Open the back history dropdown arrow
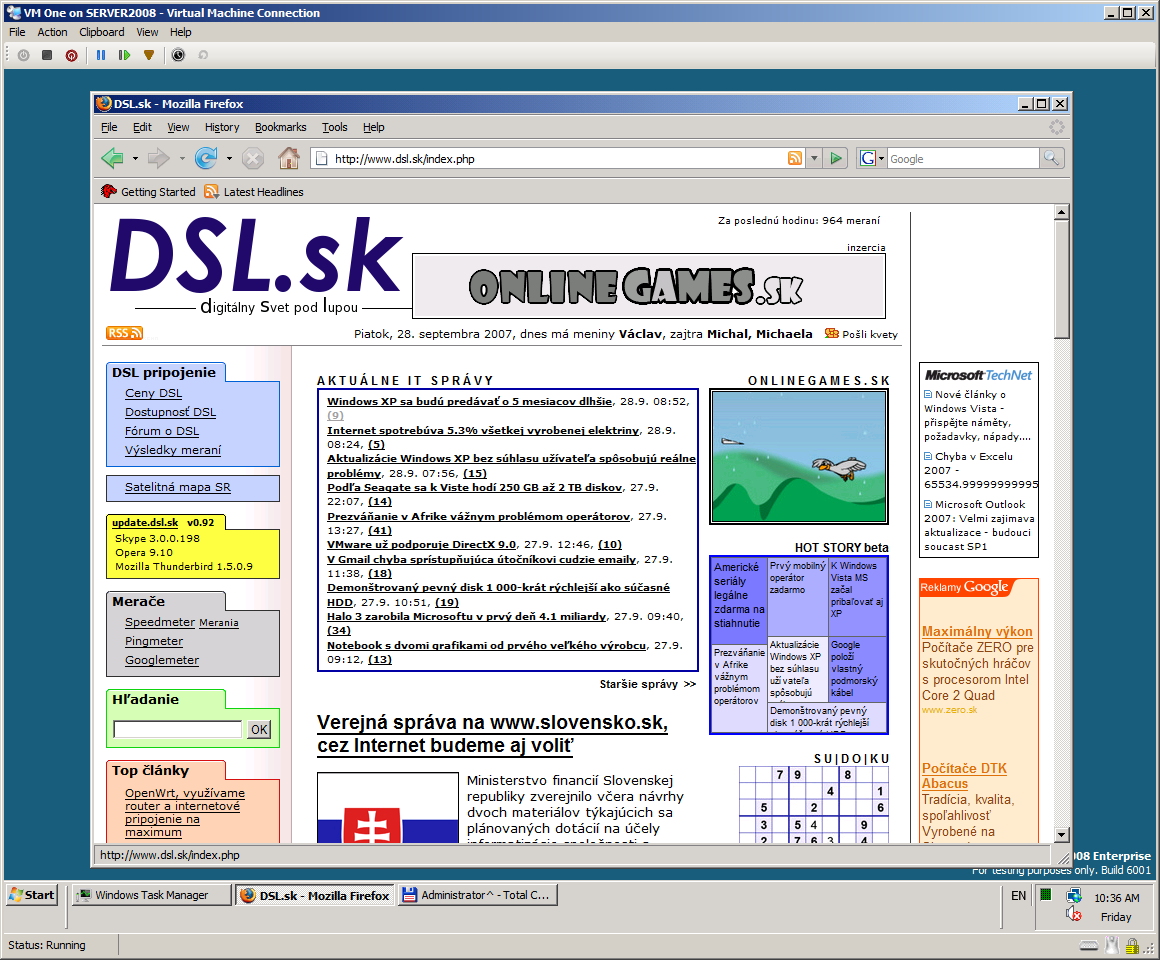The image size is (1160, 960). pos(135,158)
